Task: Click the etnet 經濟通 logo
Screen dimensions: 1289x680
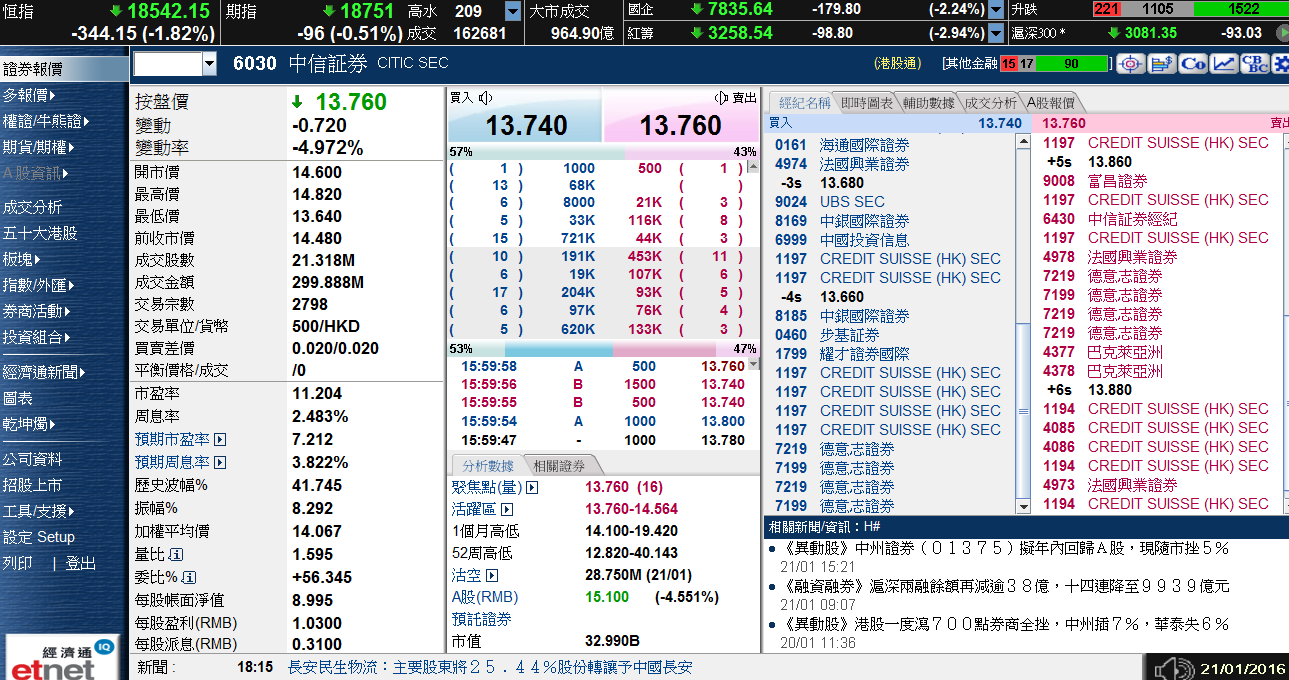Action: click(x=62, y=658)
